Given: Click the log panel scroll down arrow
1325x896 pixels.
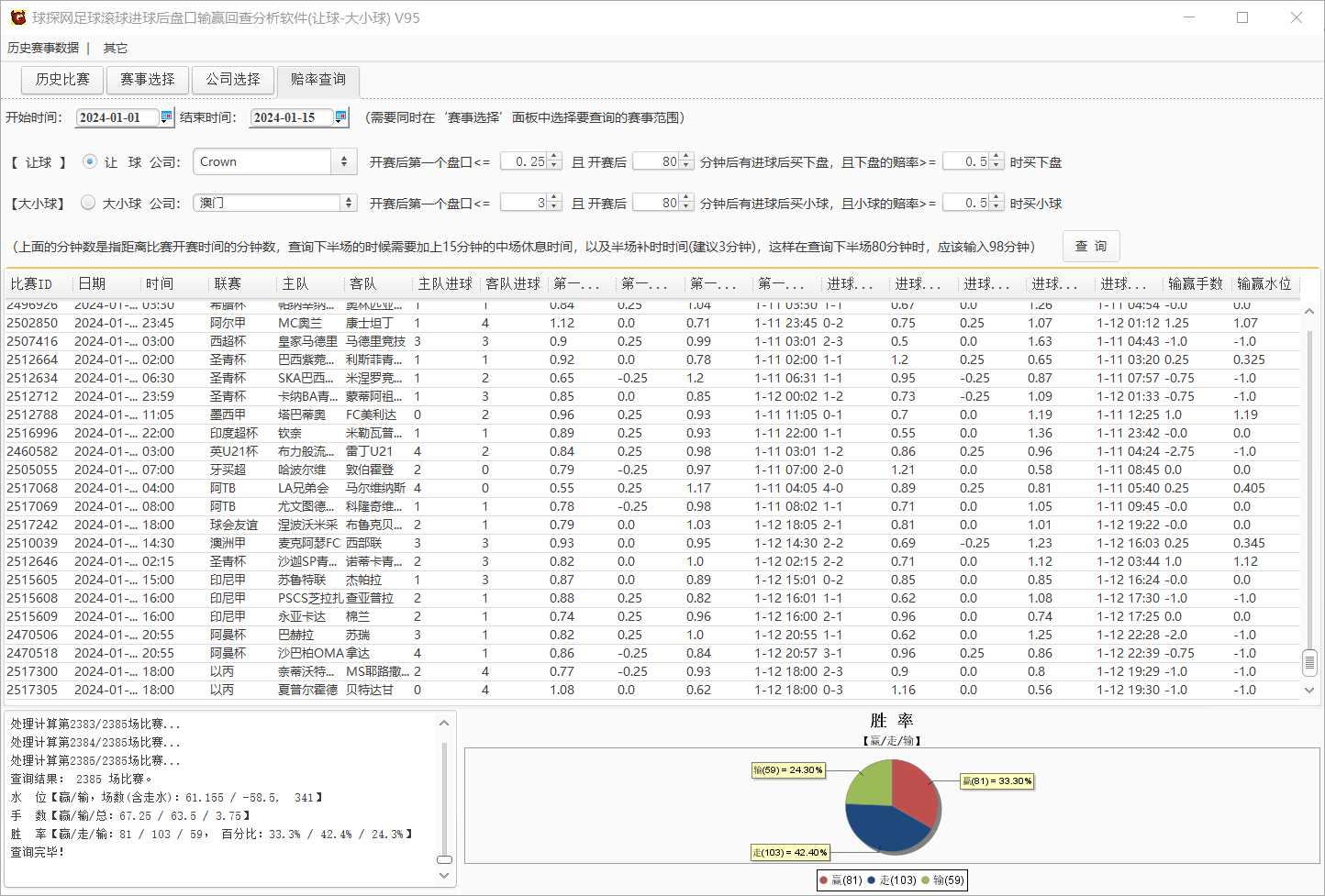Looking at the screenshot, I should click(x=445, y=876).
